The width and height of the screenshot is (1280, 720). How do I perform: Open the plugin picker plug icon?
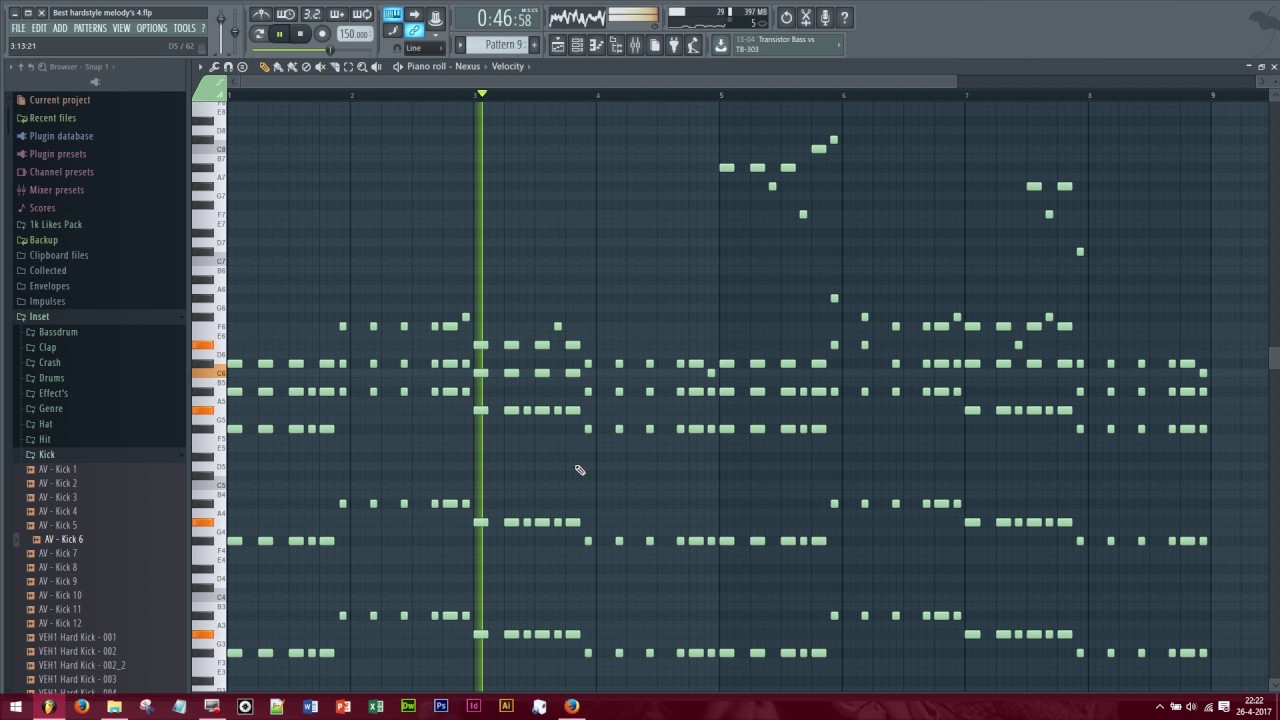tap(673, 44)
